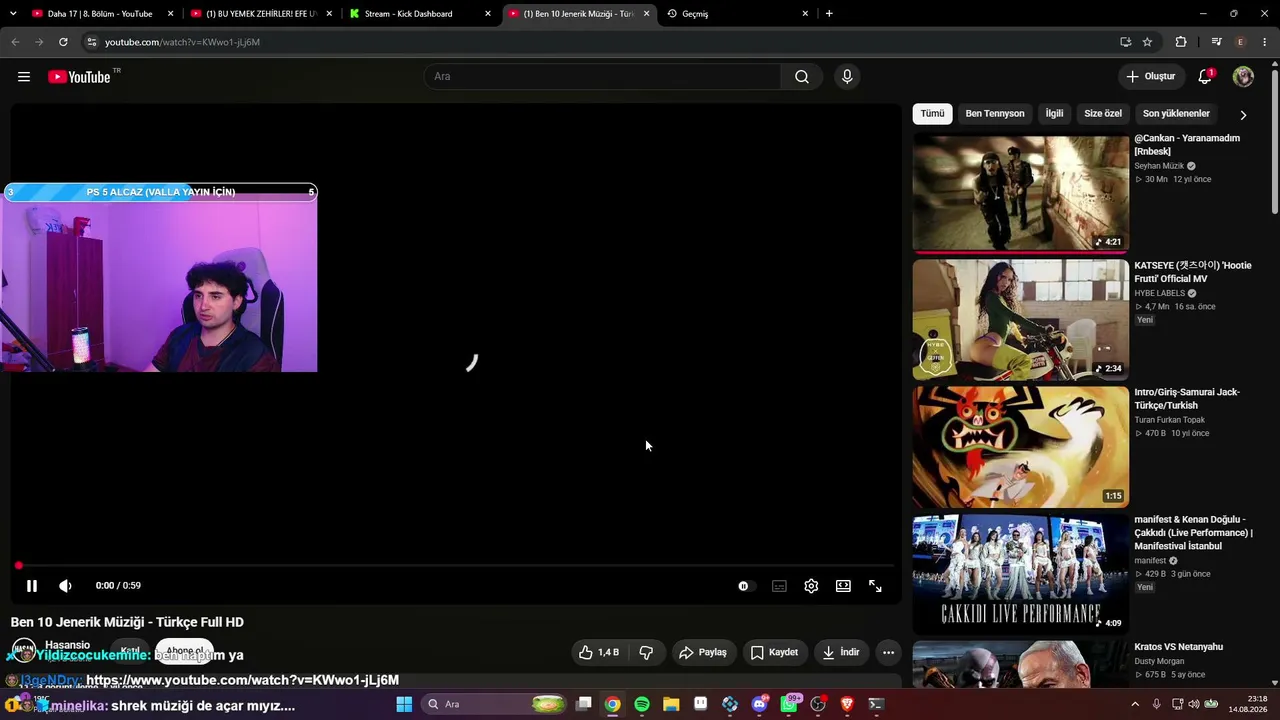Select the Ben Tennyson filter chip
Viewport: 1280px width, 720px height.
995,114
